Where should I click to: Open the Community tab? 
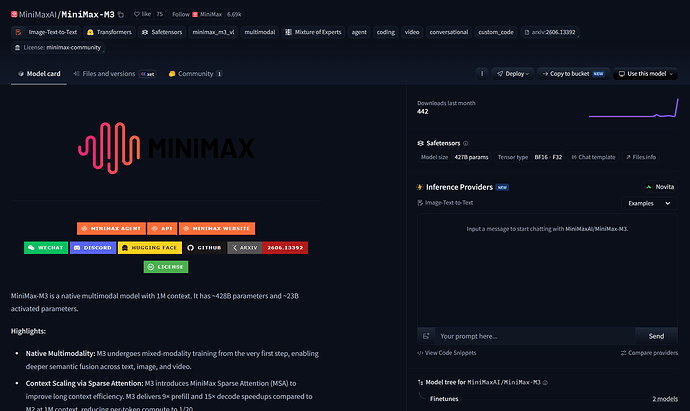click(x=195, y=74)
